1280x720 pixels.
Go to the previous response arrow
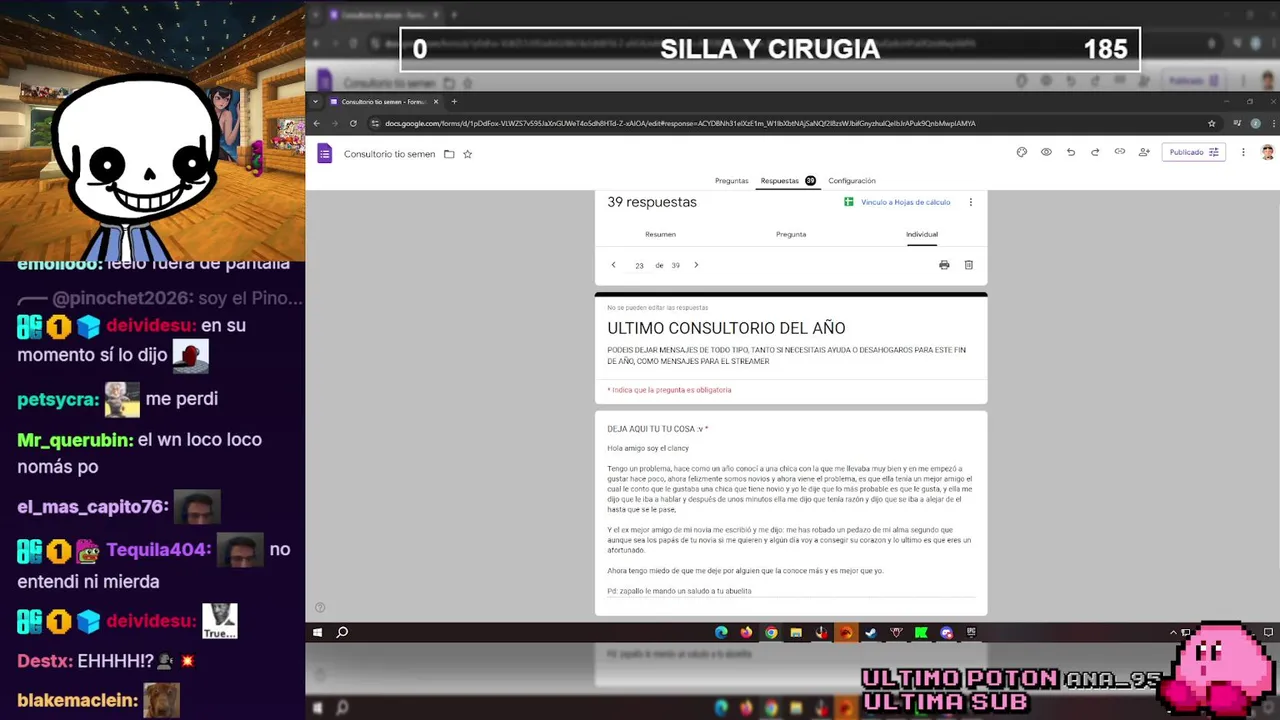click(x=613, y=265)
